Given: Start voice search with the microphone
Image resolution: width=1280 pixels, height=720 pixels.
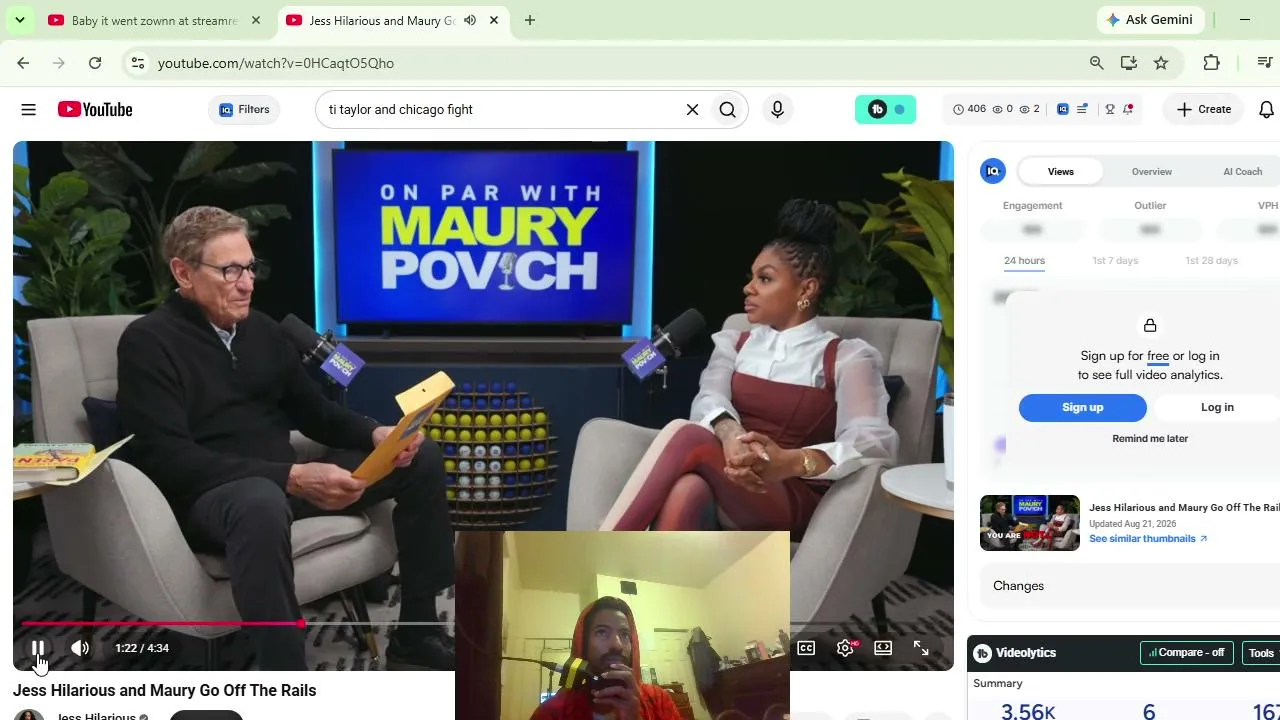Looking at the screenshot, I should 777,109.
